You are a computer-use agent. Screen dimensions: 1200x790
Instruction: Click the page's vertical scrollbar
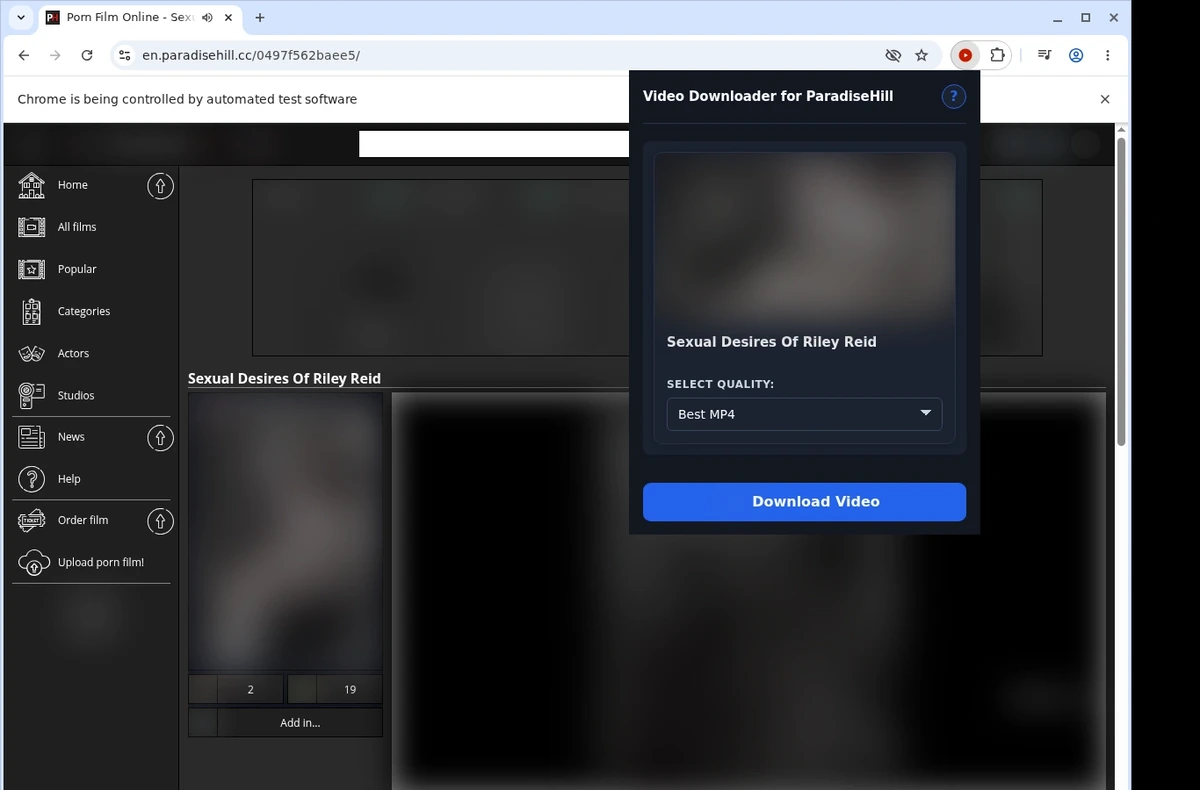click(1121, 290)
